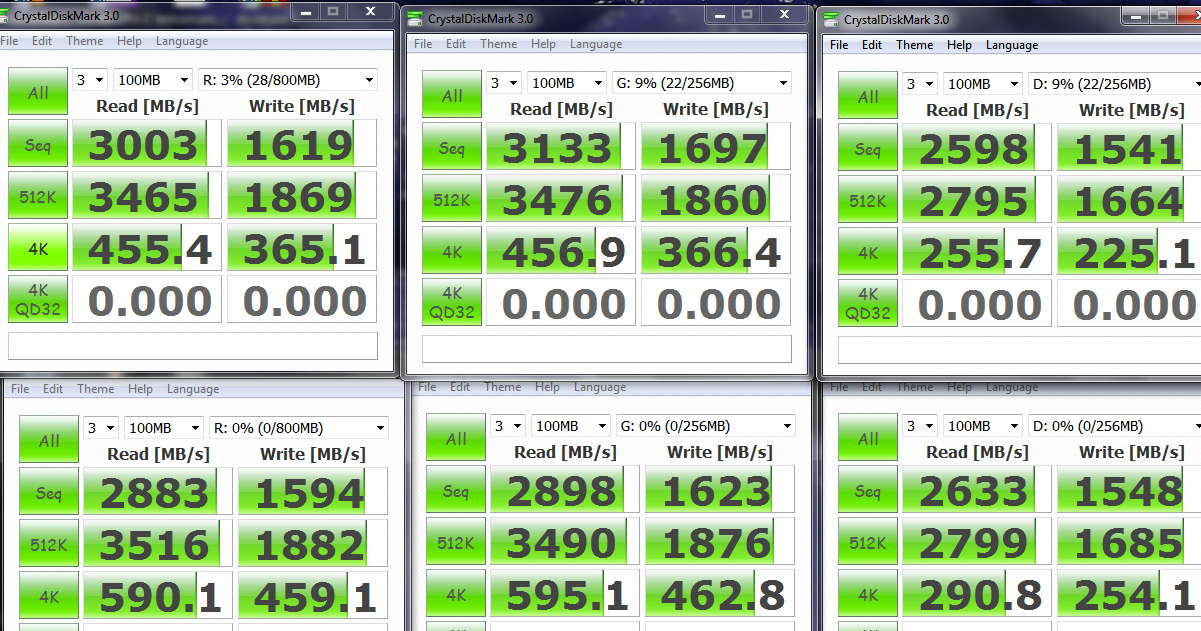Start the 512K test in the R: 3% window
The width and height of the screenshot is (1201, 631).
pyautogui.click(x=38, y=197)
